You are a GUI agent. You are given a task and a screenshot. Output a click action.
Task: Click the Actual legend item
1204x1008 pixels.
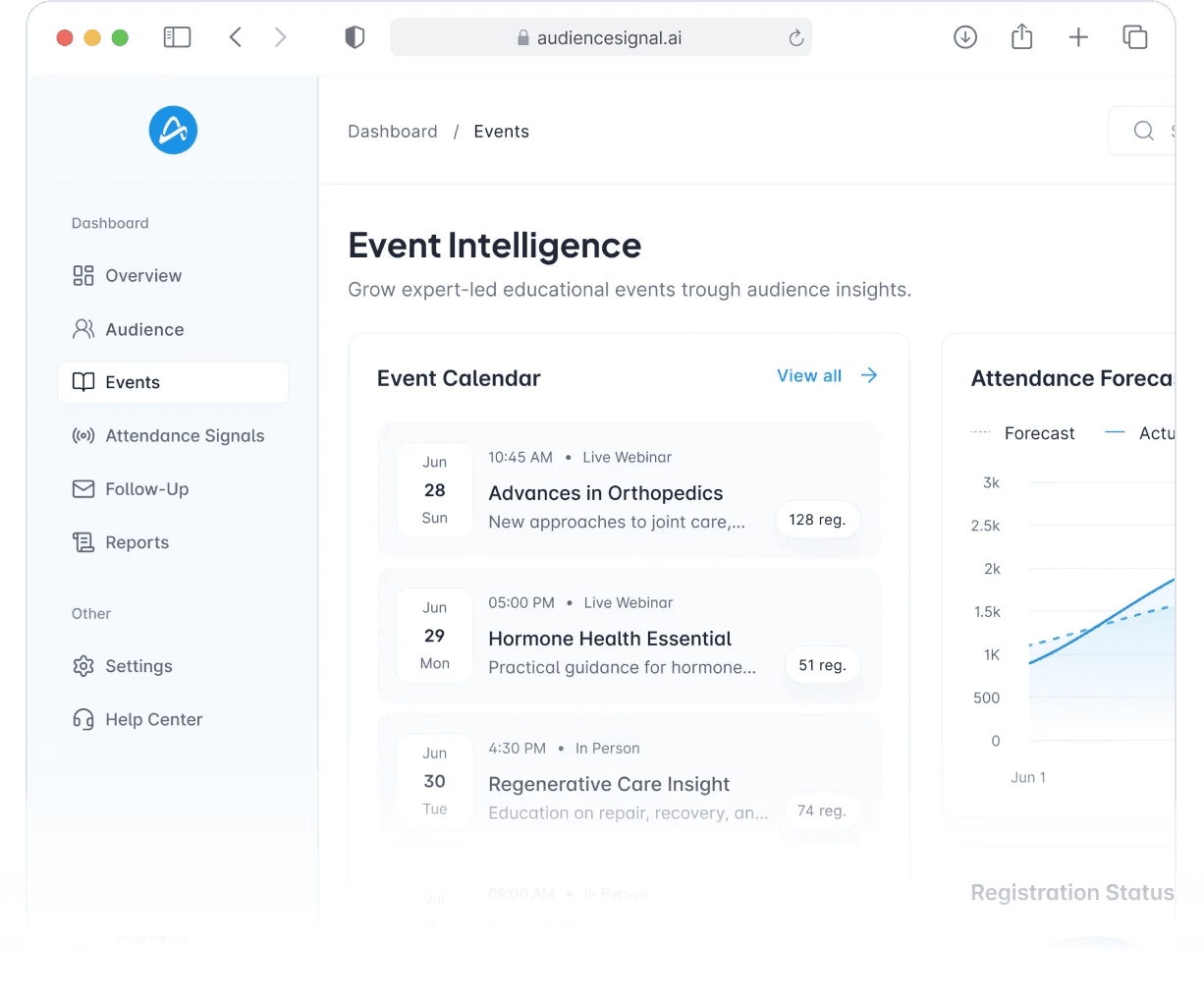1140,433
